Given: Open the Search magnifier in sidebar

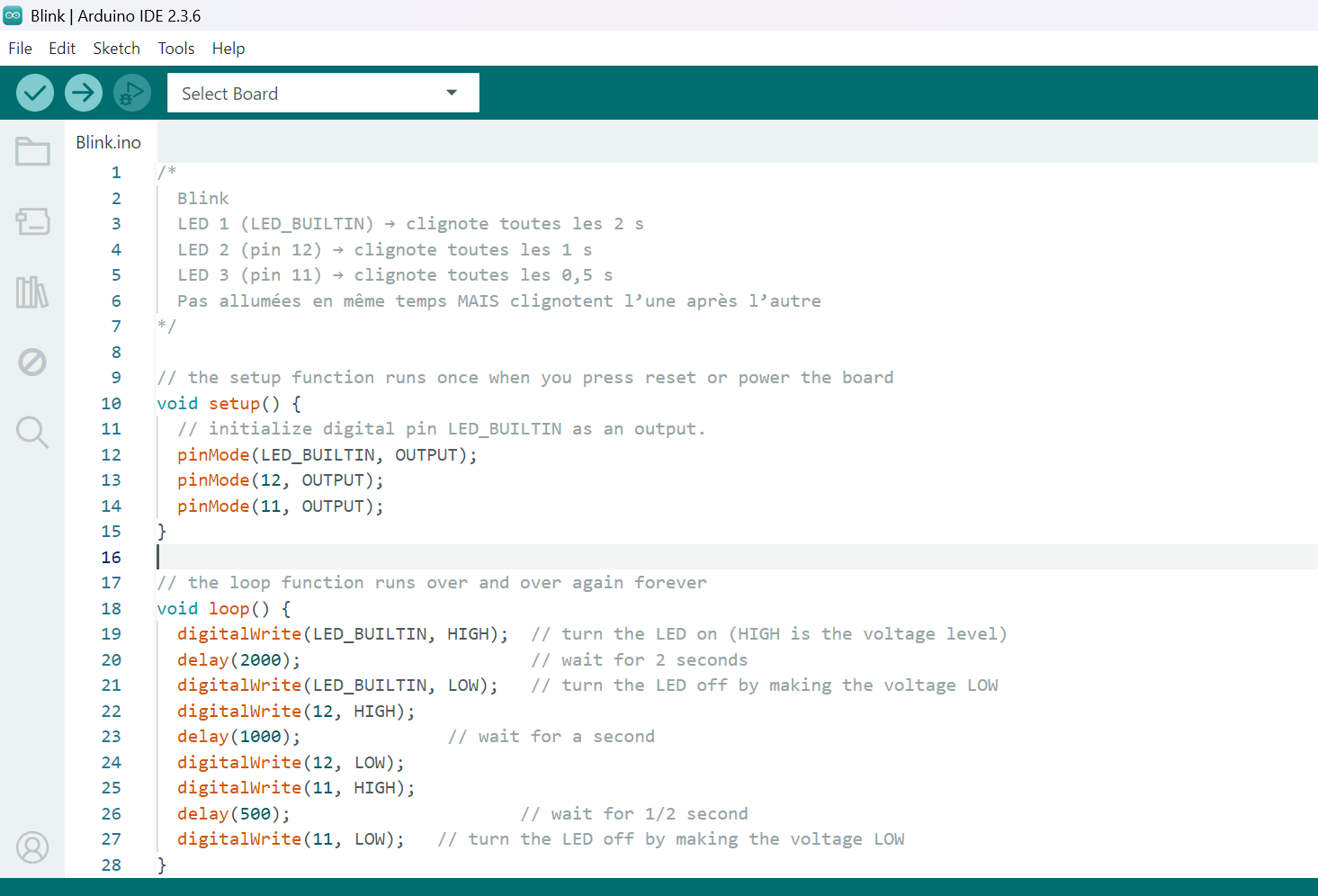Looking at the screenshot, I should pyautogui.click(x=32, y=432).
